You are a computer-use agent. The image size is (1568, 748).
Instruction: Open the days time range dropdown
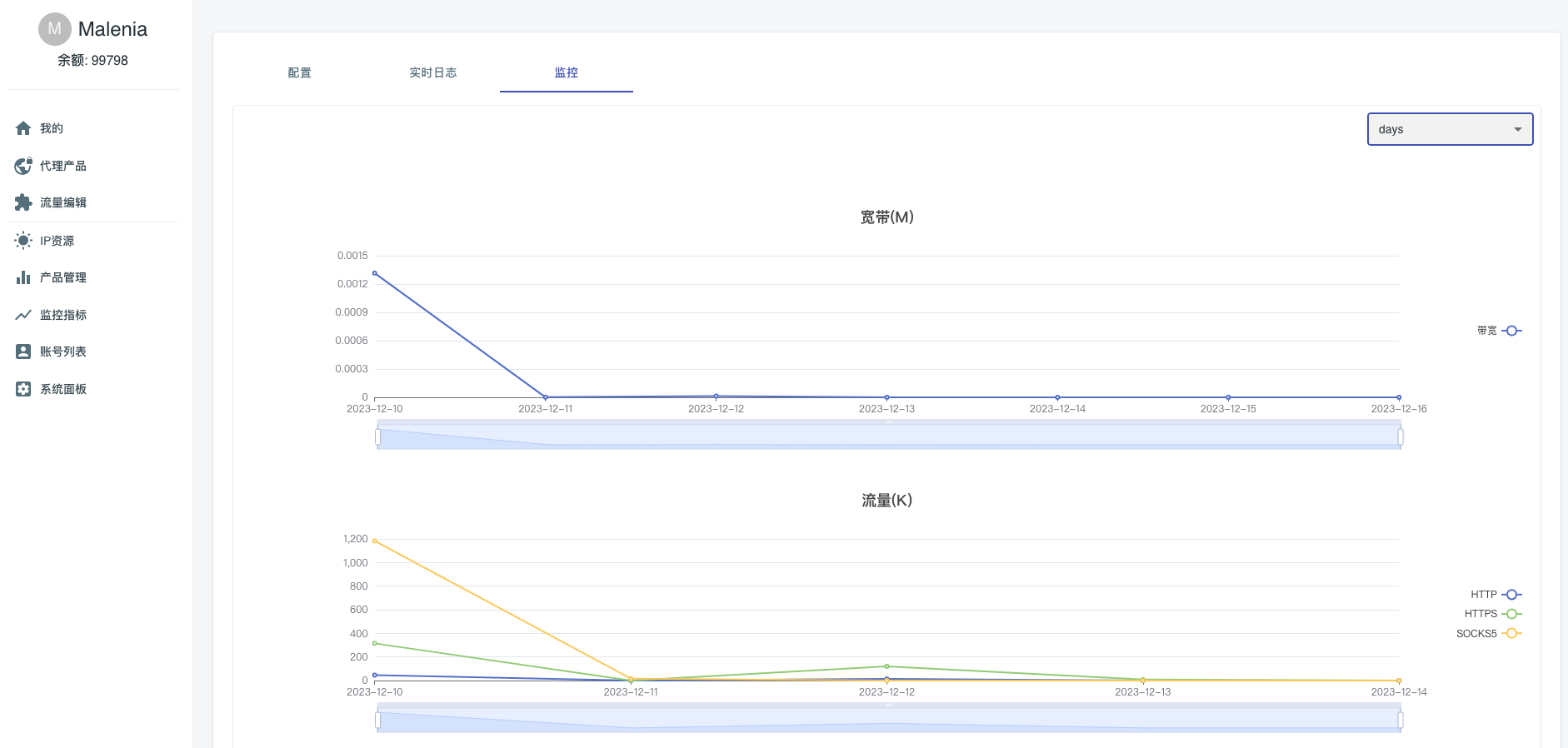coord(1450,129)
